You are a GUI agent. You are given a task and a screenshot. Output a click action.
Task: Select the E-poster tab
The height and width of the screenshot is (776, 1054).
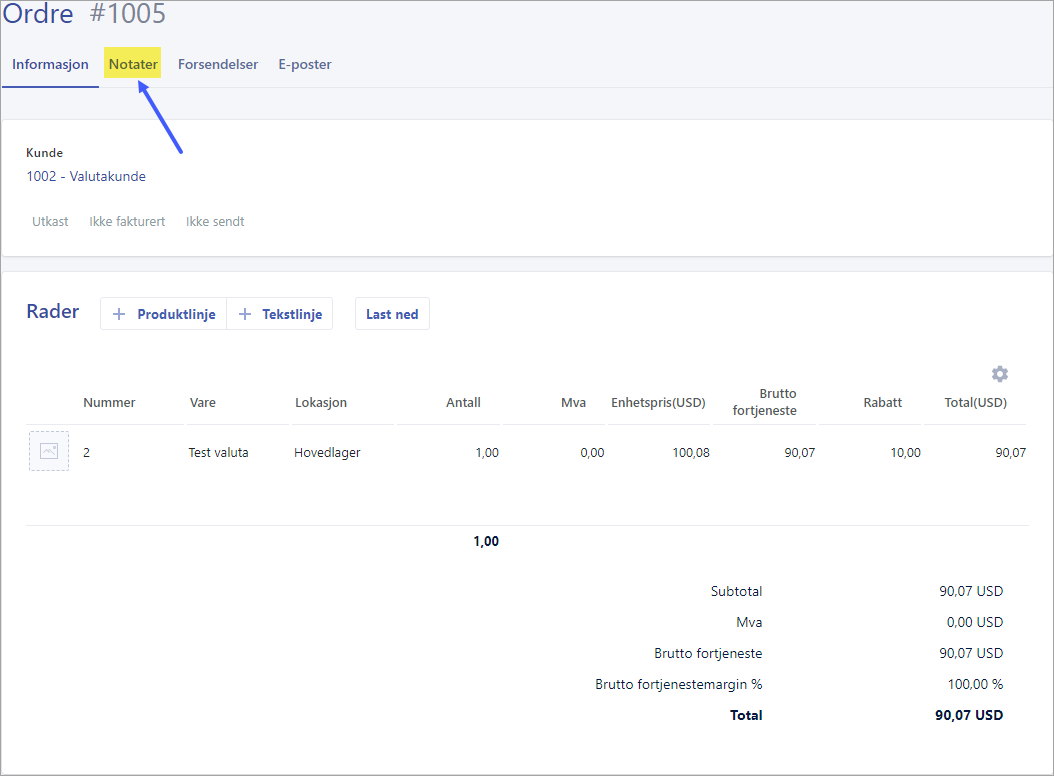tap(305, 64)
